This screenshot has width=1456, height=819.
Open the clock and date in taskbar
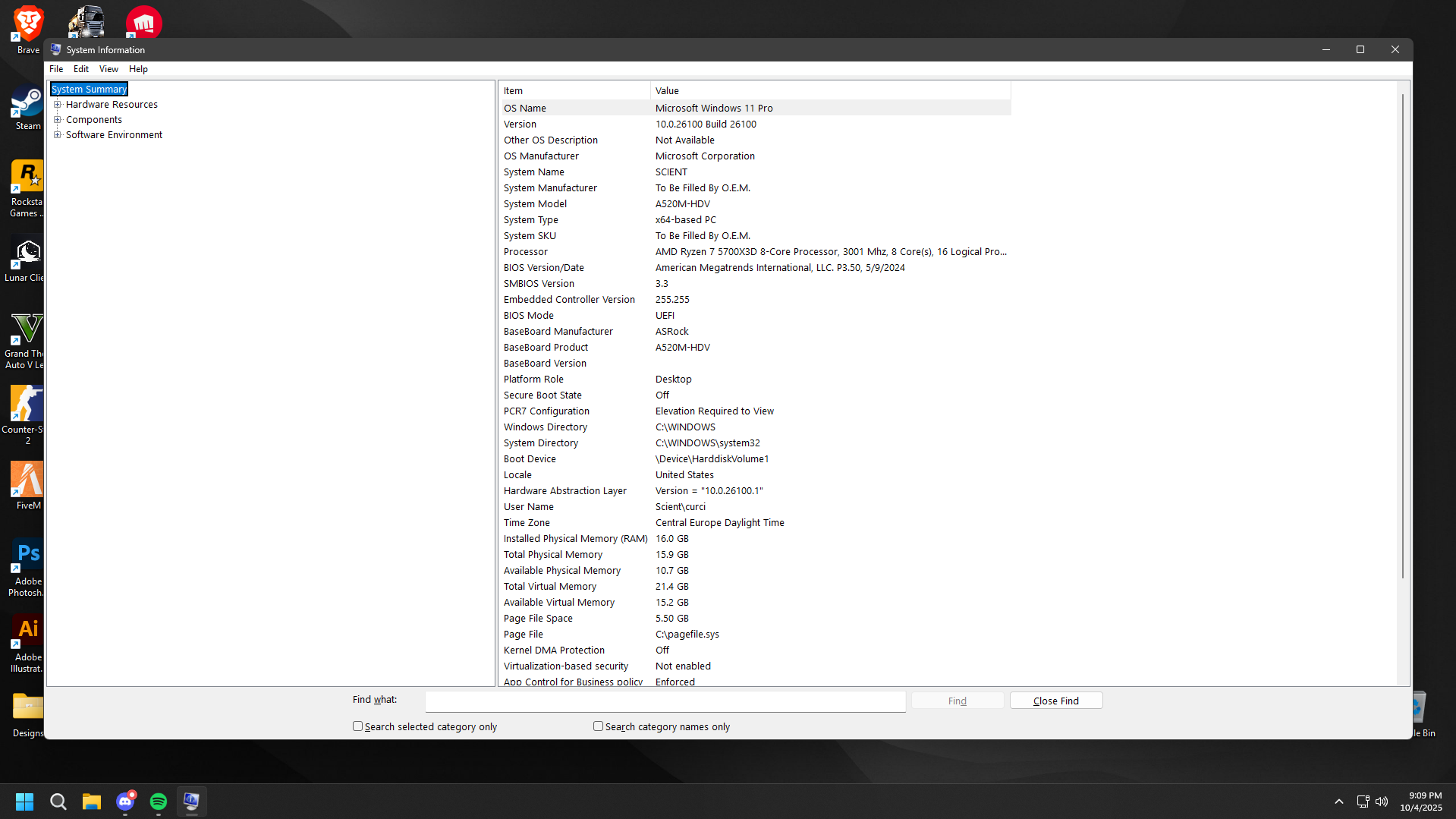click(x=1421, y=802)
